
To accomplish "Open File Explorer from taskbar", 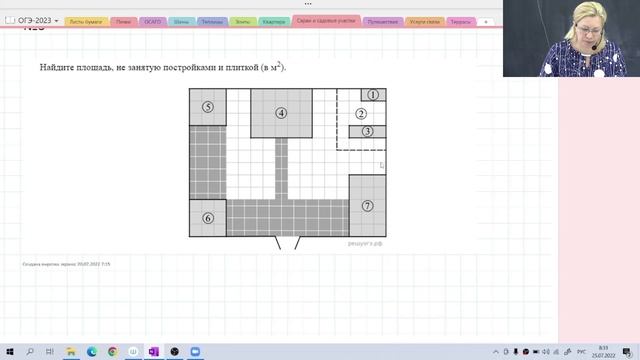I will [x=71, y=351].
